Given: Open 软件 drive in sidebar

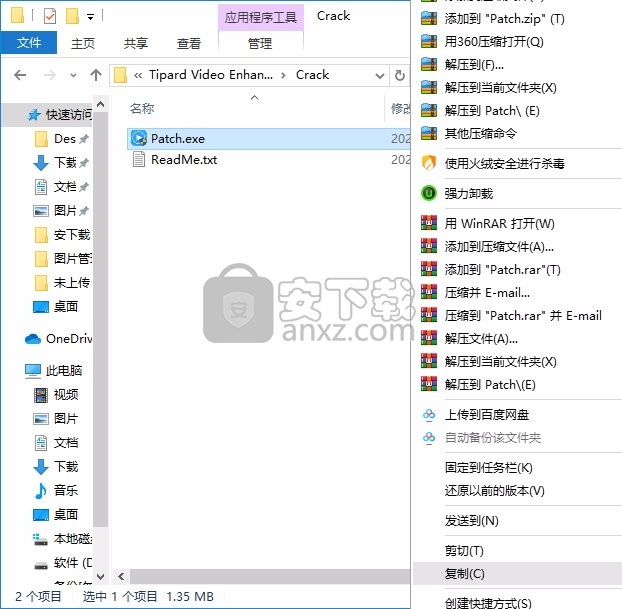Looking at the screenshot, I should coord(62,563).
